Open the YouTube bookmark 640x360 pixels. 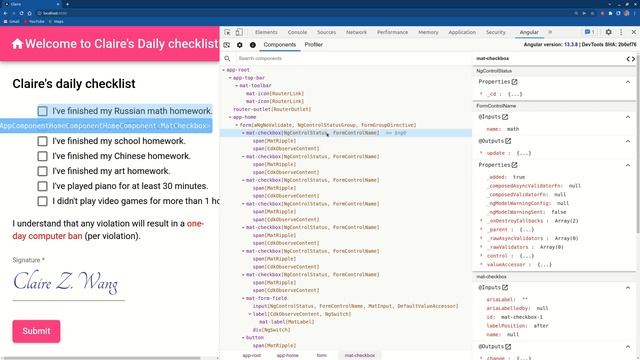(x=34, y=22)
